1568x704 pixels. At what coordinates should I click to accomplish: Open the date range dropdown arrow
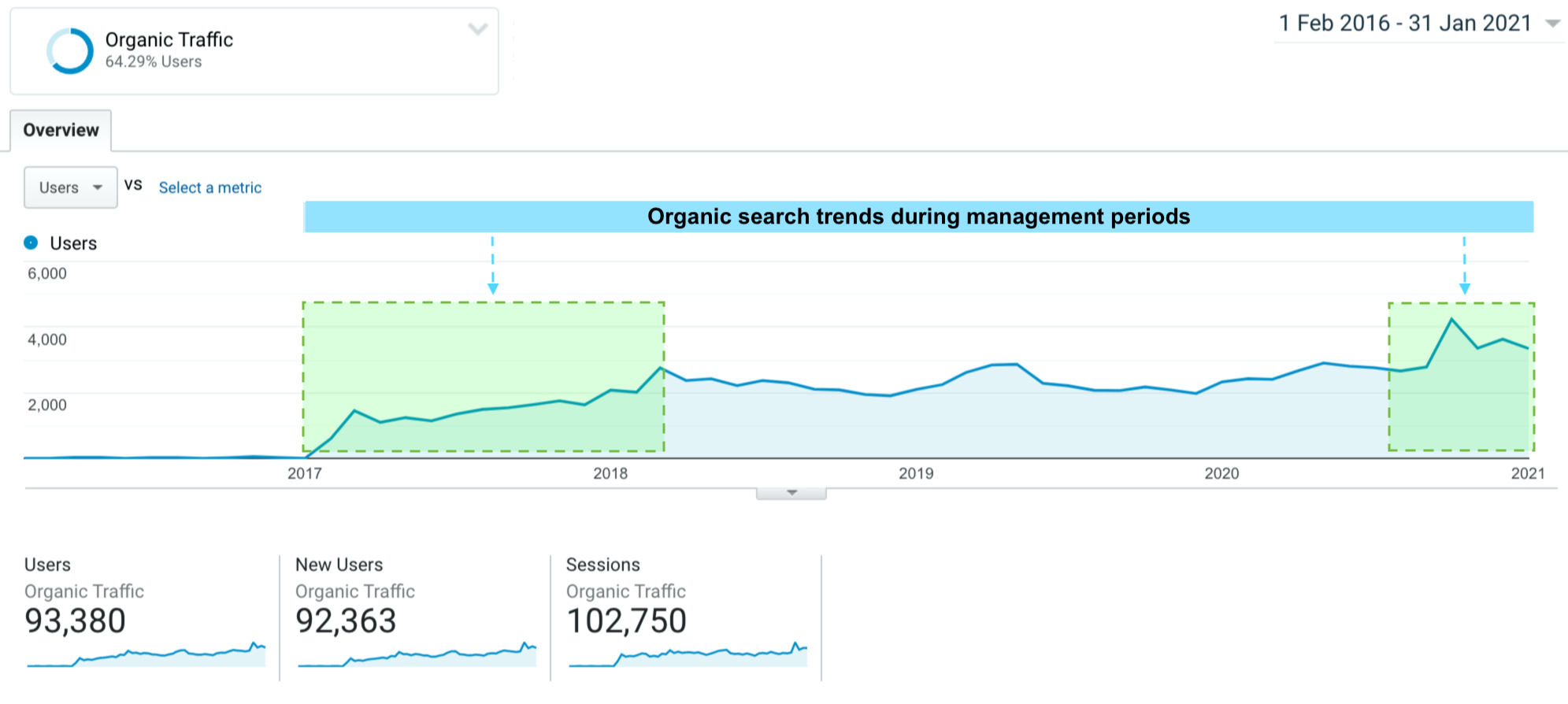coord(1552,24)
